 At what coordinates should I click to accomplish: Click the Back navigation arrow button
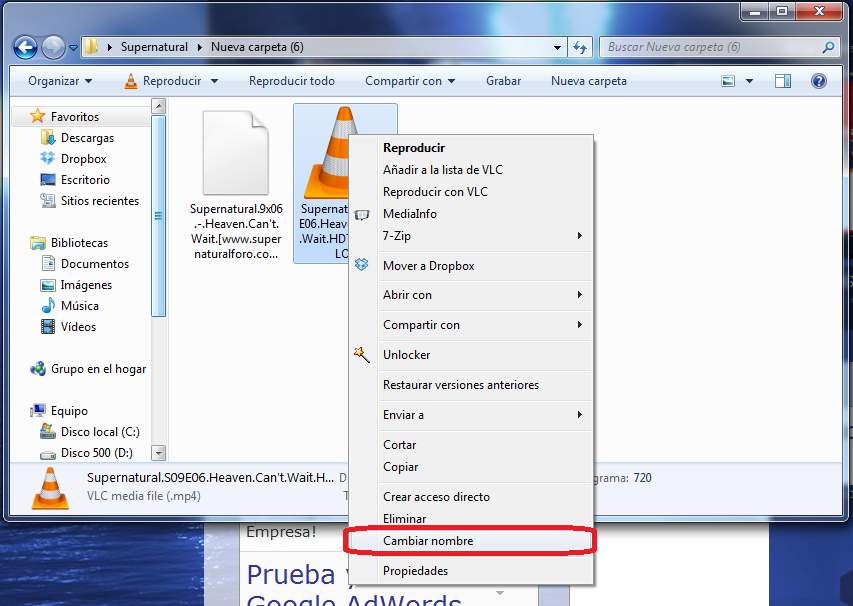pyautogui.click(x=25, y=47)
